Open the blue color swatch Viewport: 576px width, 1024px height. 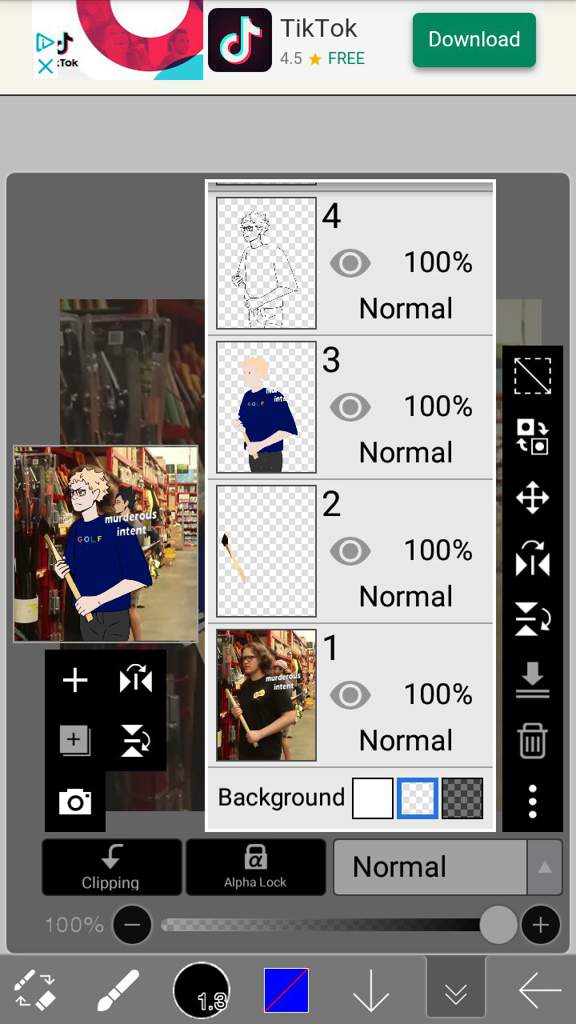click(x=286, y=990)
